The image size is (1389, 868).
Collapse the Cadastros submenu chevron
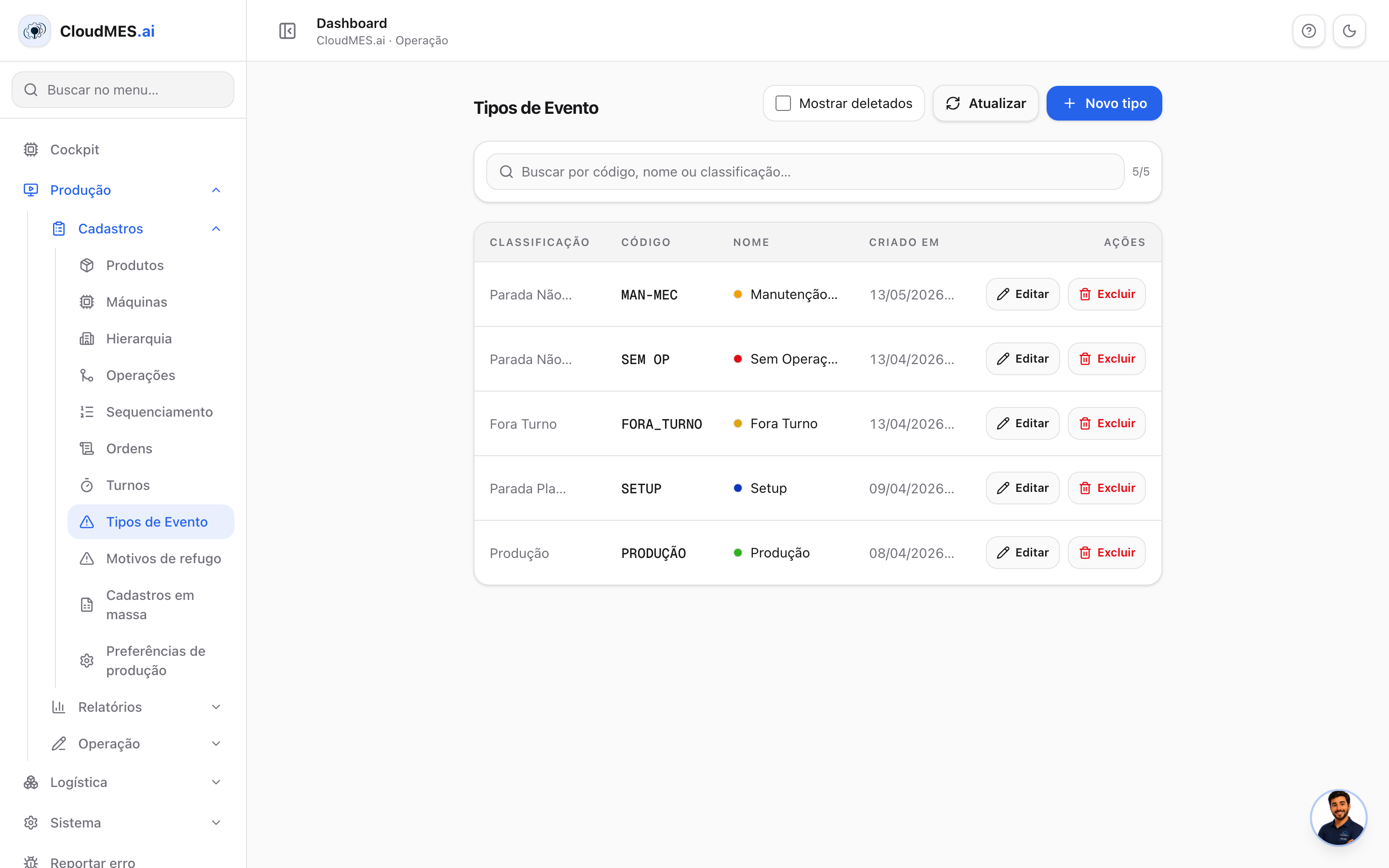pyautogui.click(x=216, y=229)
